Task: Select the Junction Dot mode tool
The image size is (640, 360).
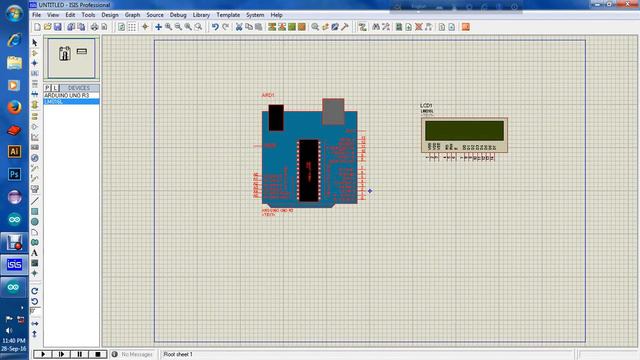Action: [35, 63]
